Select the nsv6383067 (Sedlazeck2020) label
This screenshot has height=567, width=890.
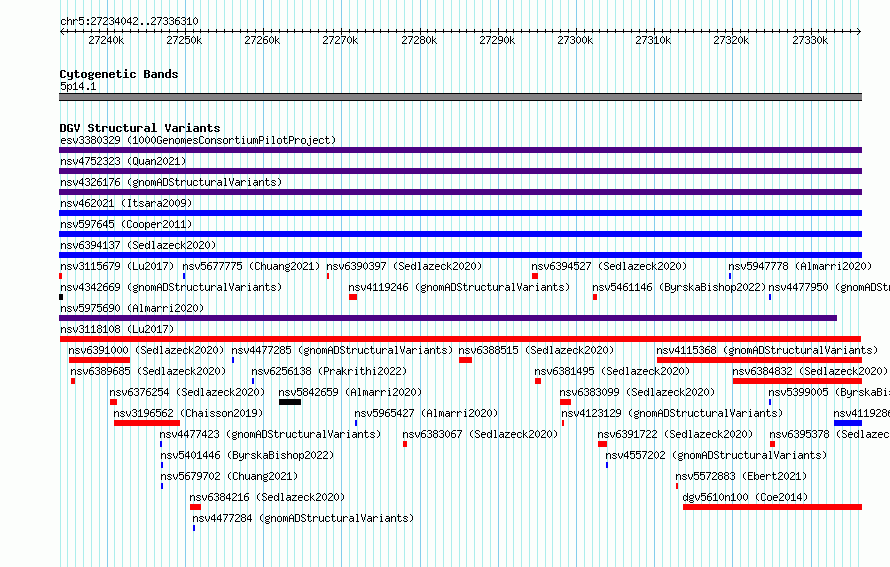click(480, 434)
